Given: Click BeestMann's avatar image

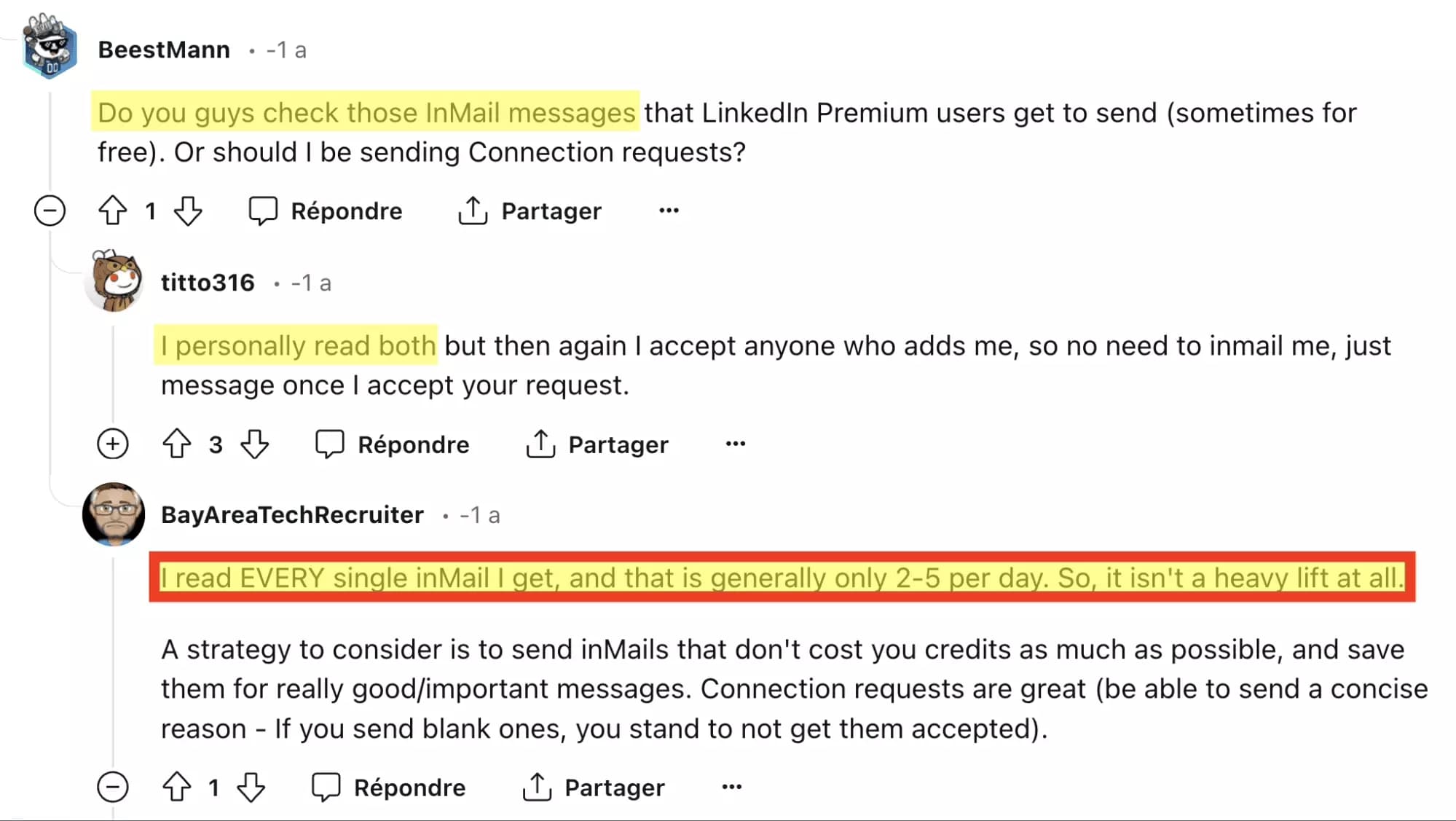Looking at the screenshot, I should click(50, 45).
